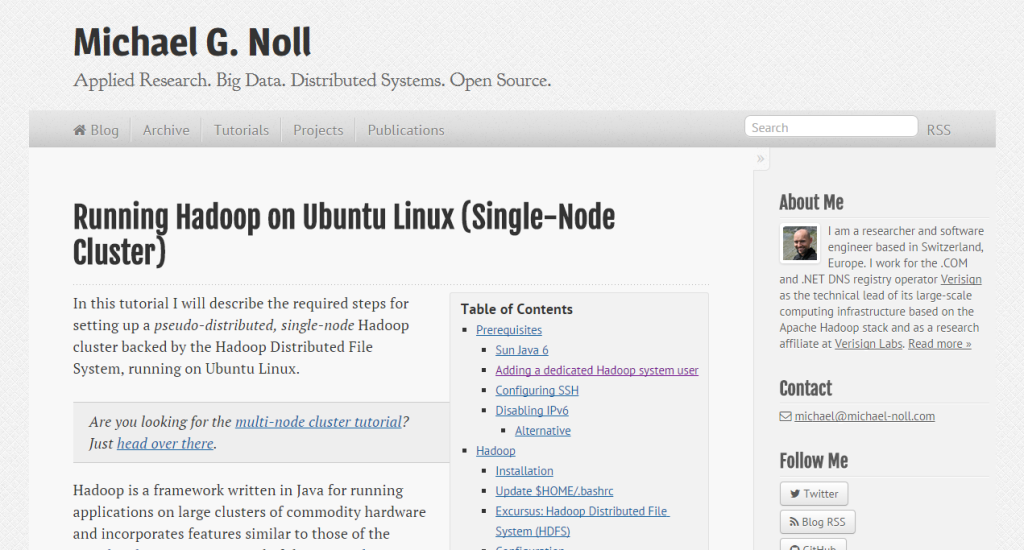The image size is (1024, 550).
Task: Jump to the Sun Java 6 section
Action: pyautogui.click(x=522, y=350)
